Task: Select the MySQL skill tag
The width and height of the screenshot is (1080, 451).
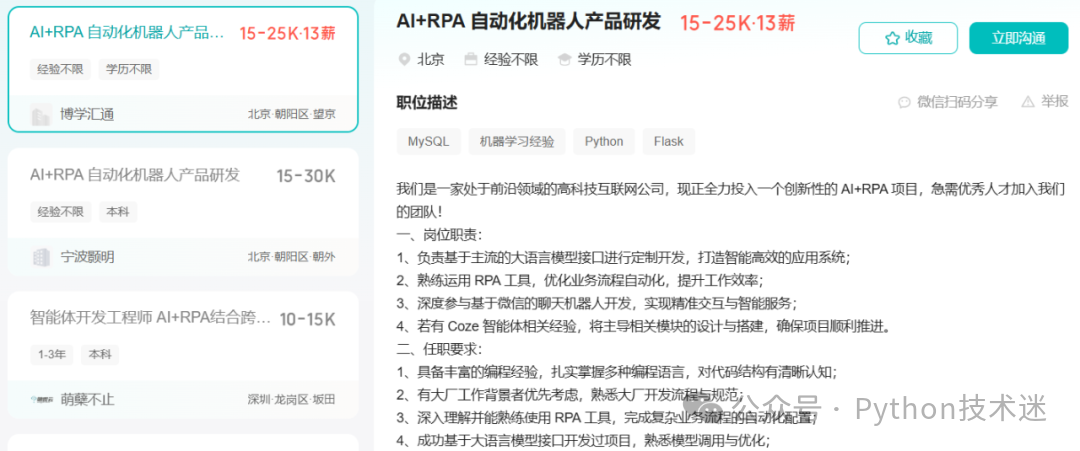Action: click(x=428, y=142)
